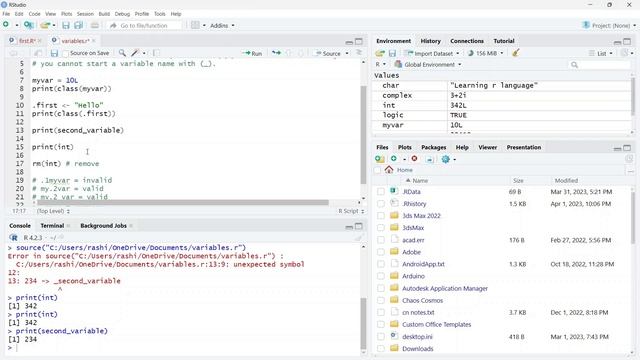Sort files by Modified column header
Viewport: 640px width, 360px height.
click(x=566, y=180)
